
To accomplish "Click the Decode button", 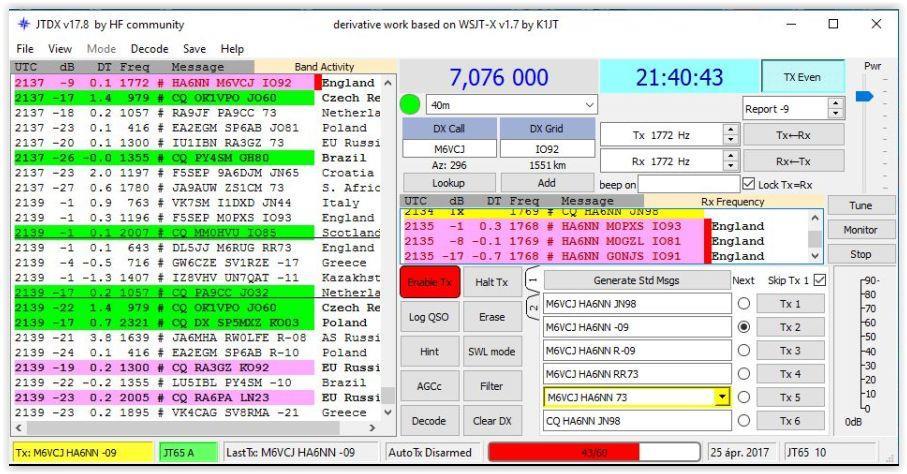I will (429, 421).
